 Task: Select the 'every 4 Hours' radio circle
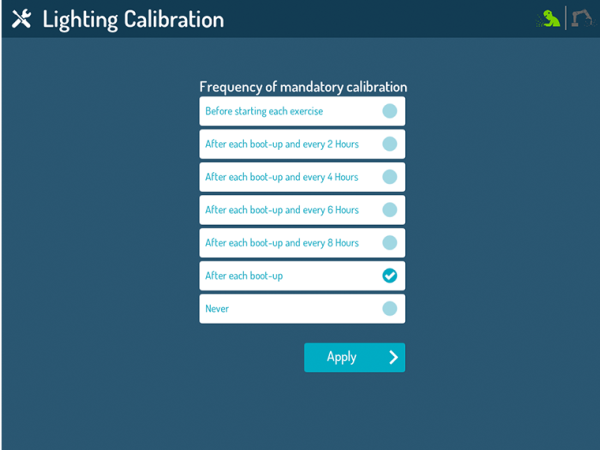coord(390,177)
